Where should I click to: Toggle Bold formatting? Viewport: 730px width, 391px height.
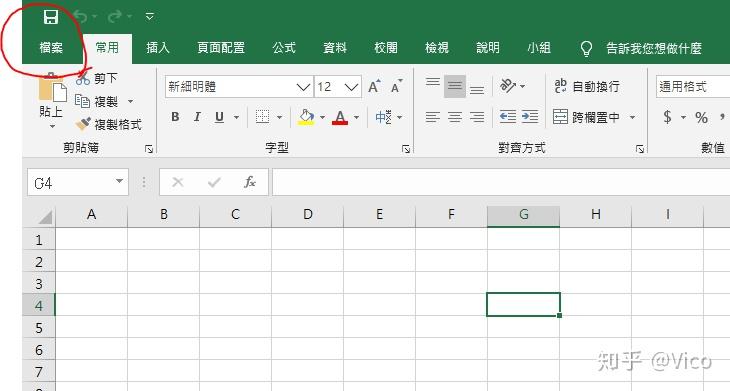pos(175,117)
